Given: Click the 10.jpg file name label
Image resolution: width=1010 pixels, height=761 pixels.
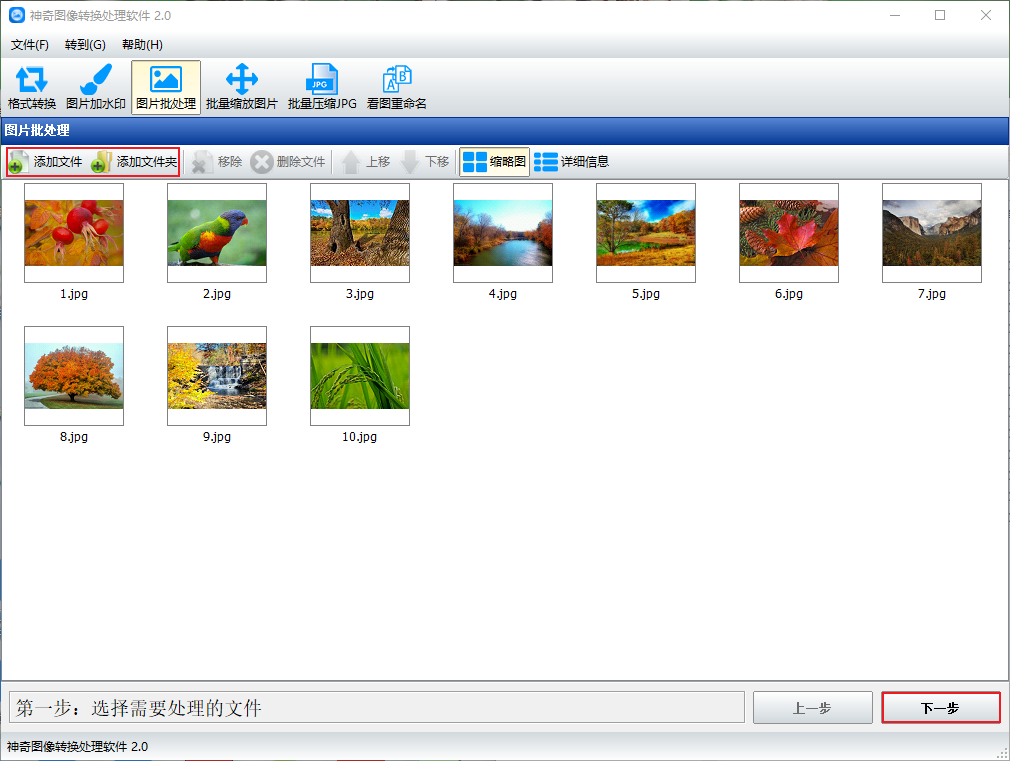Looking at the screenshot, I should pos(360,437).
